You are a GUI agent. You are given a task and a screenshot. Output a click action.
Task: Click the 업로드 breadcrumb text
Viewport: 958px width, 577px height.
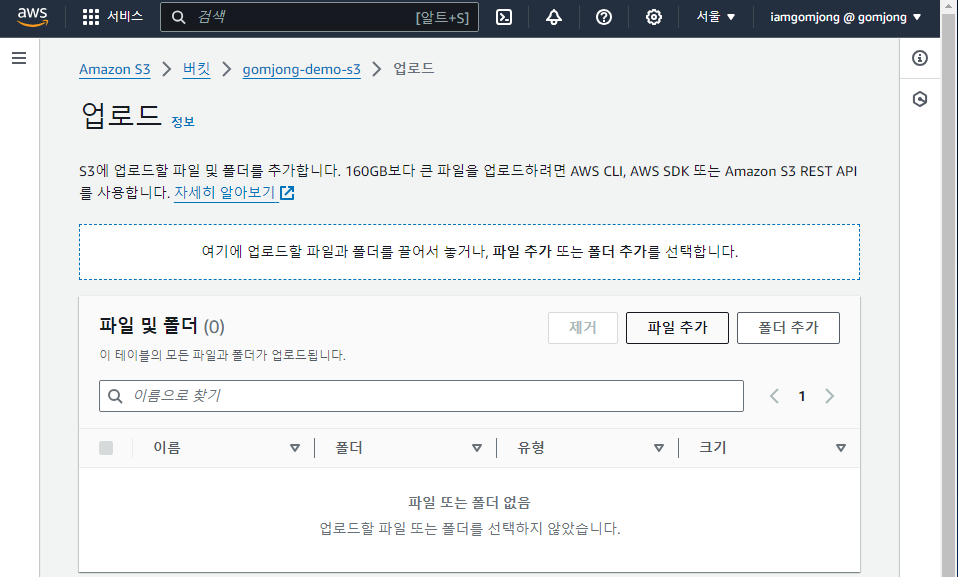[x=414, y=68]
